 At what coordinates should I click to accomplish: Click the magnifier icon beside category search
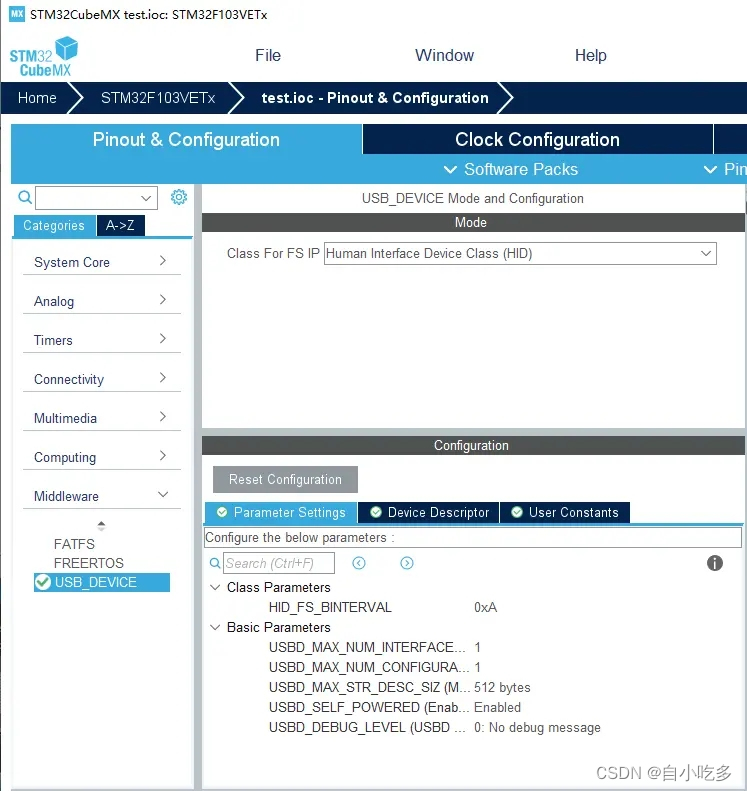point(25,197)
